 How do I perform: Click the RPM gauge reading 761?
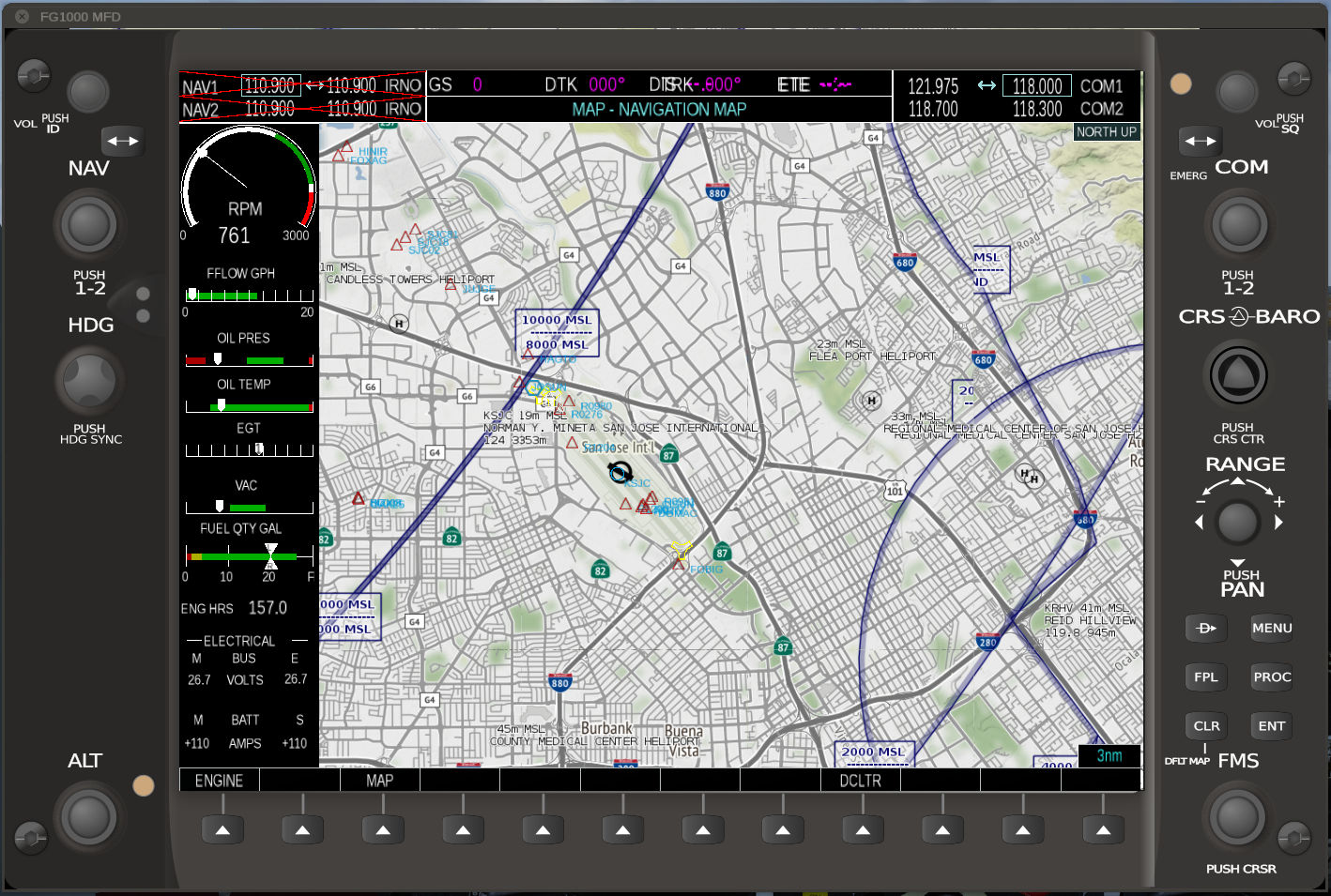tap(234, 235)
